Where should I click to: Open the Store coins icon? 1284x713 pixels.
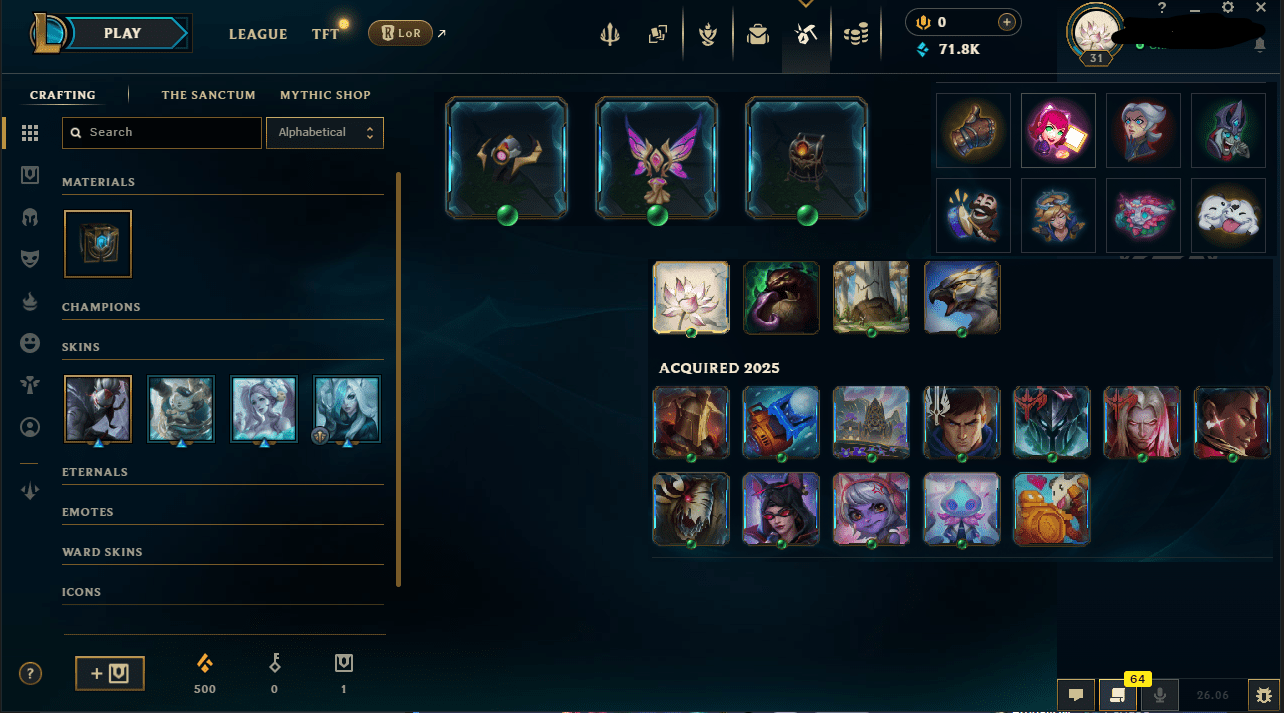tap(855, 35)
